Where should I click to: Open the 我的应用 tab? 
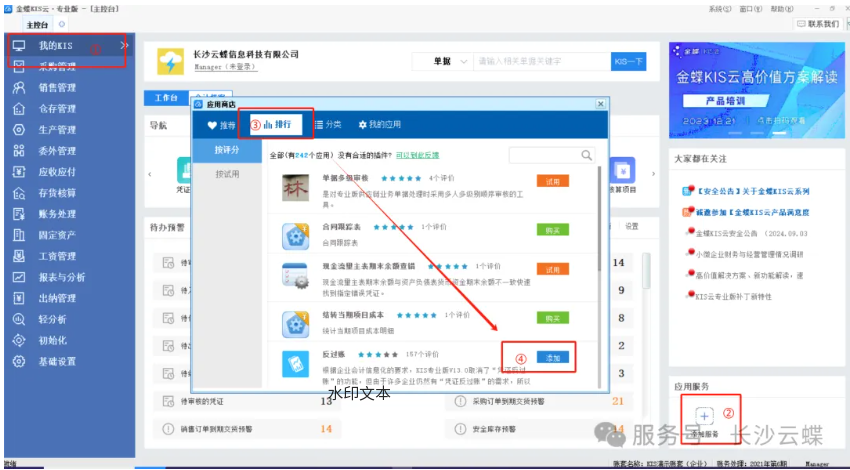(379, 125)
